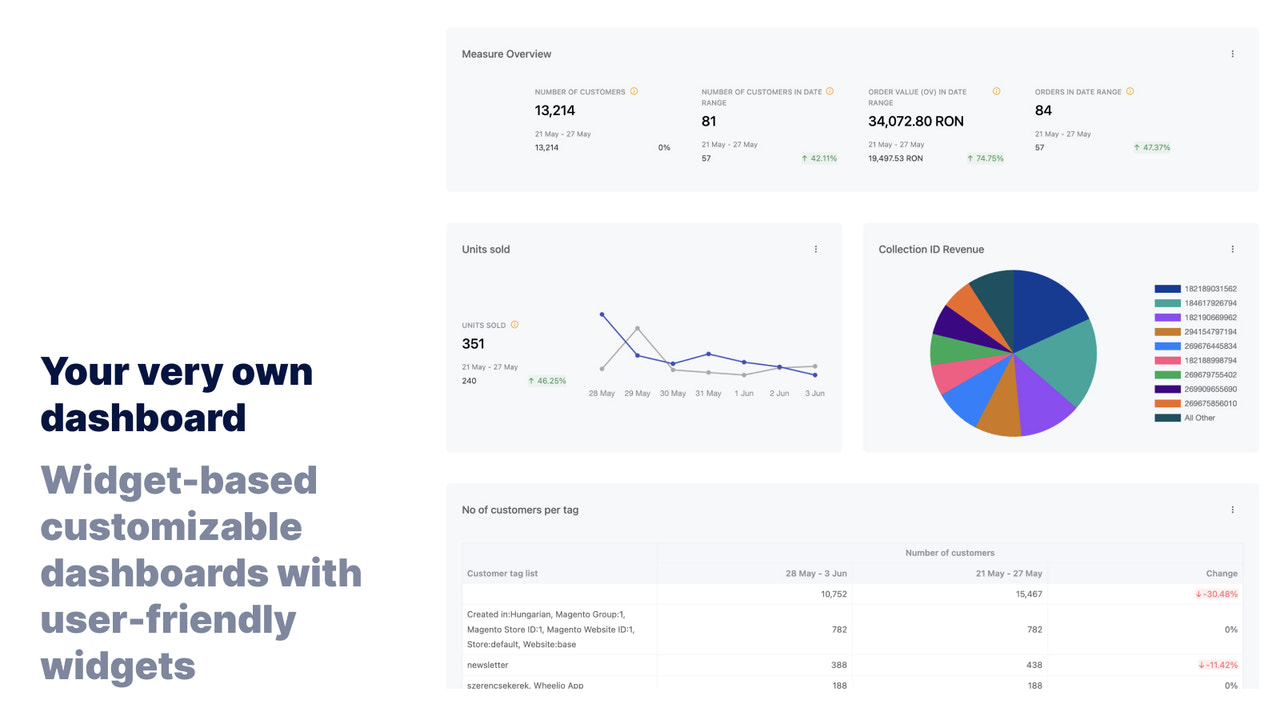Image resolution: width=1280 pixels, height=720 pixels.
Task: Click the info icon beside Order Value (OV) in Date Range
Action: [996, 91]
